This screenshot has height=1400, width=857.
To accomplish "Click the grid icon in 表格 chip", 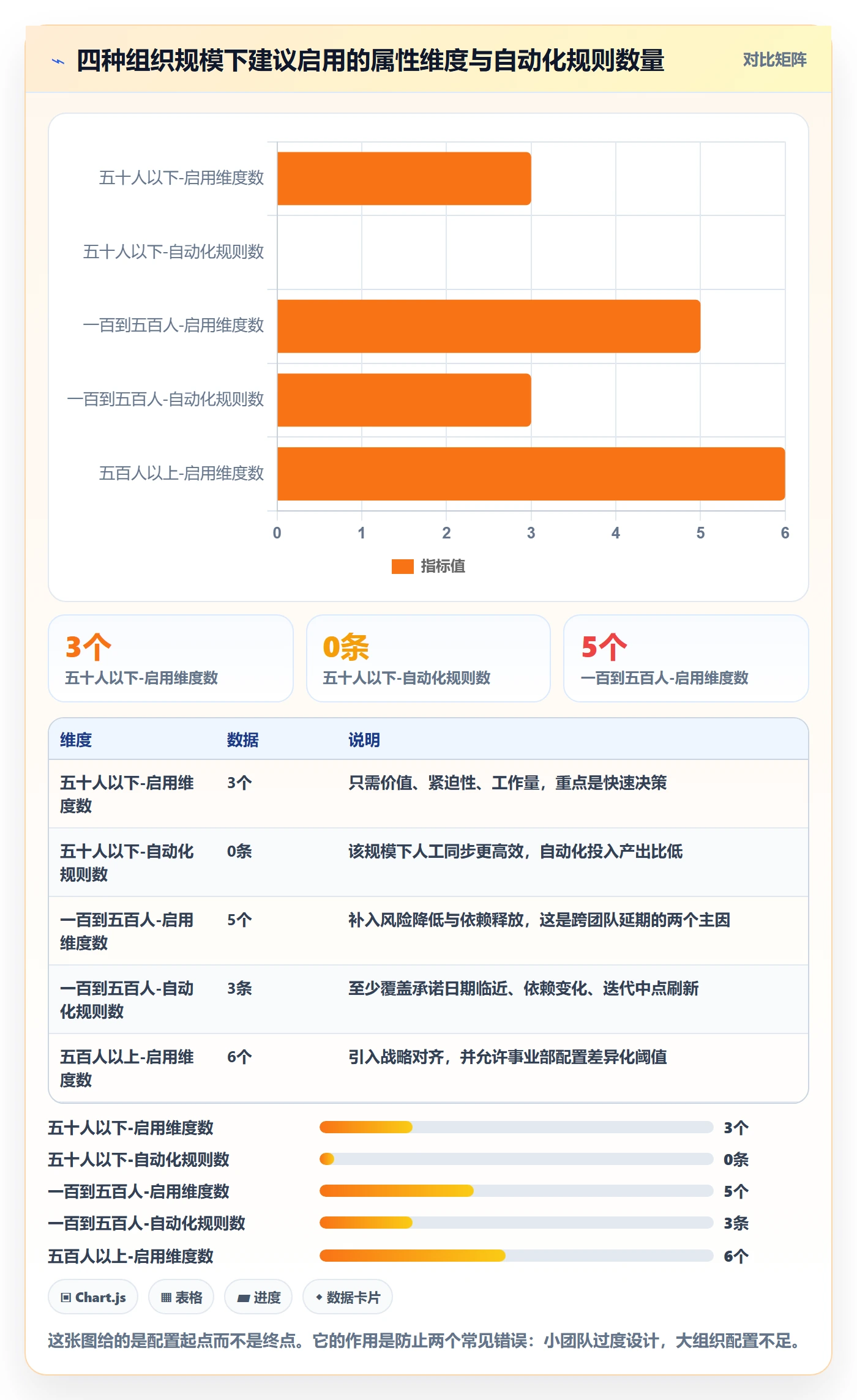I will coord(166,1297).
